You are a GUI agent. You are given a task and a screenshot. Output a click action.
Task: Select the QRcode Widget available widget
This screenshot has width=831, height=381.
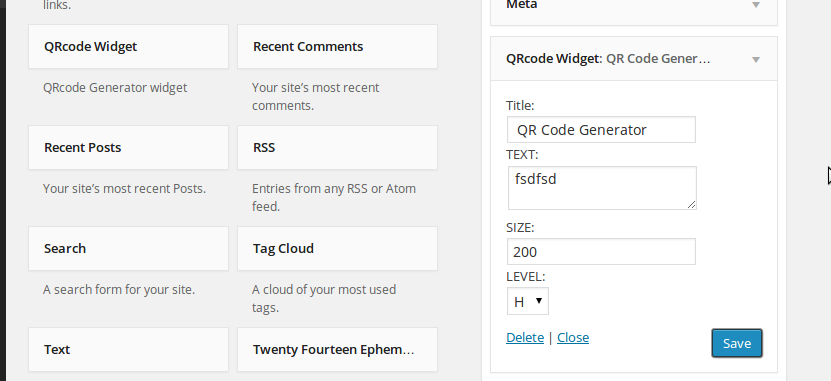(128, 47)
